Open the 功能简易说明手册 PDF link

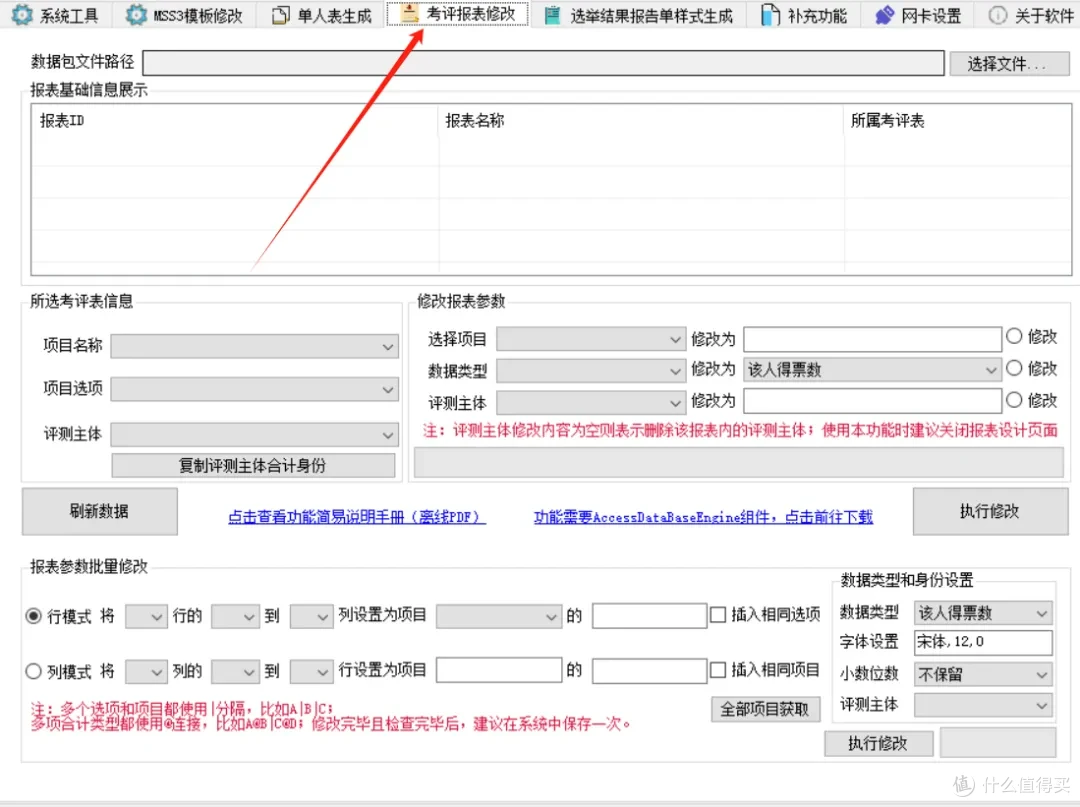(x=357, y=517)
